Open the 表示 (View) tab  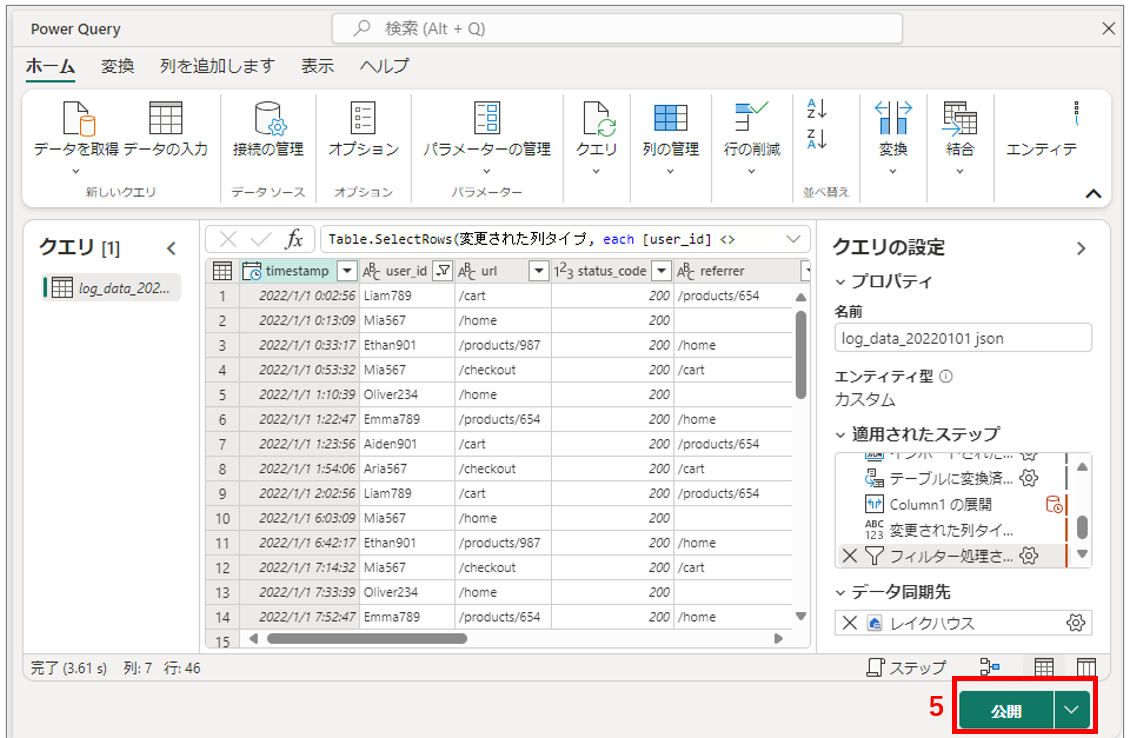click(x=318, y=66)
